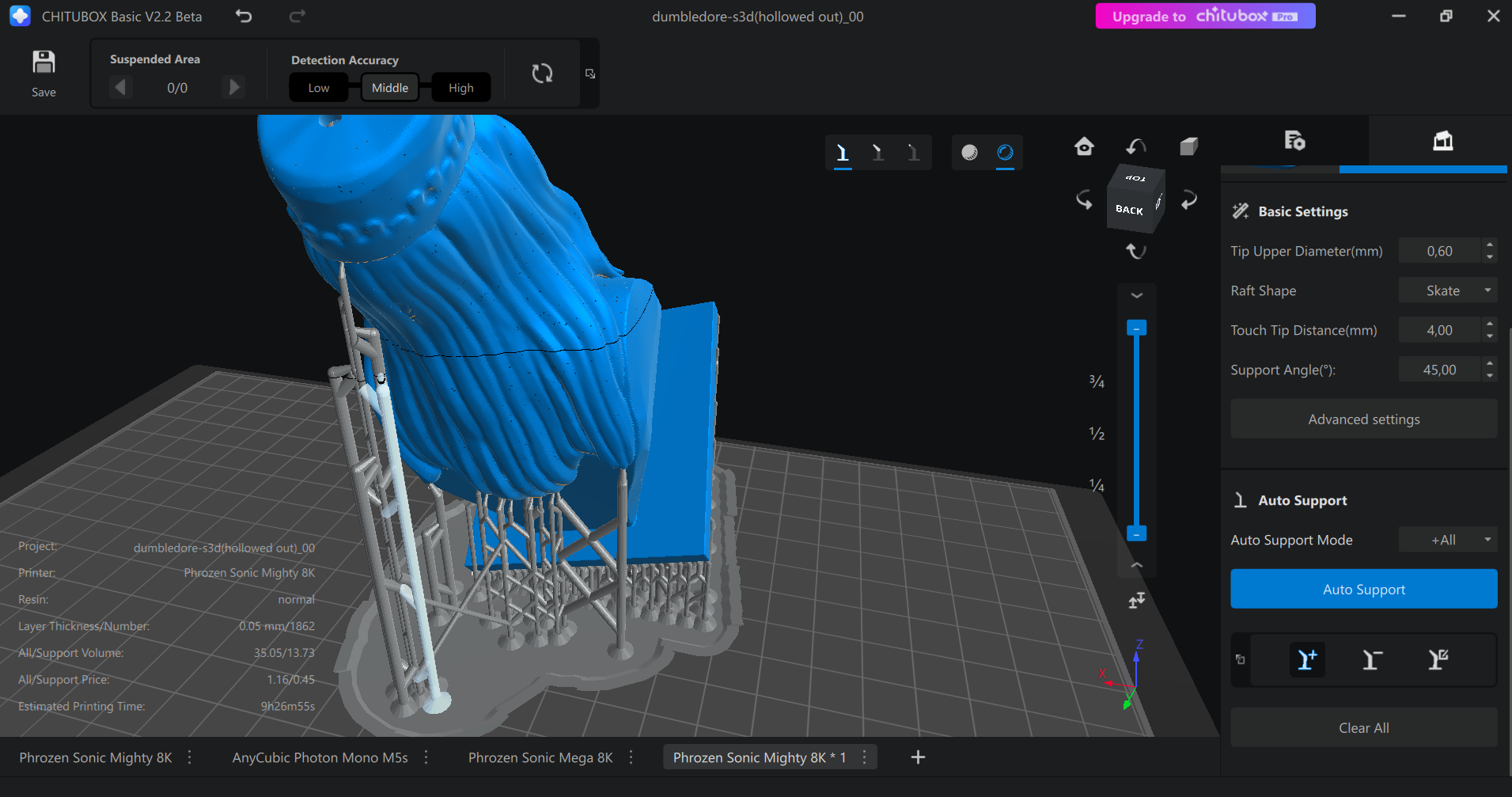Toggle perspective cube view icon
1512x797 pixels.
coord(1188,146)
